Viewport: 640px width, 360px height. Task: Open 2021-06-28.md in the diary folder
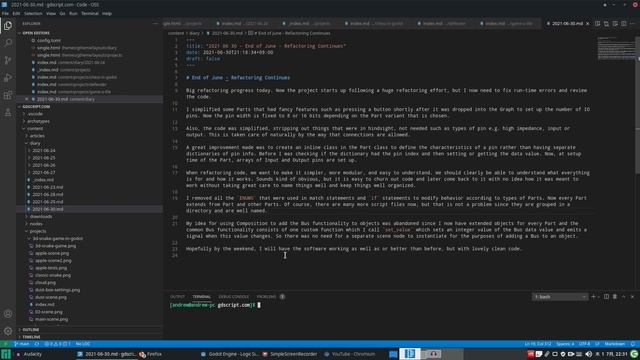(48, 194)
